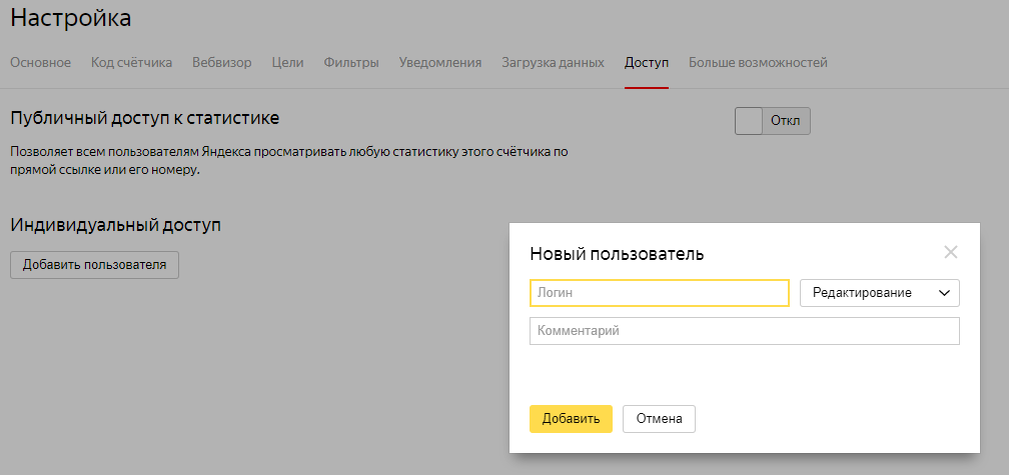Toggle the public statistics access switch
Viewport: 1009px width, 475px height.
click(x=772, y=121)
